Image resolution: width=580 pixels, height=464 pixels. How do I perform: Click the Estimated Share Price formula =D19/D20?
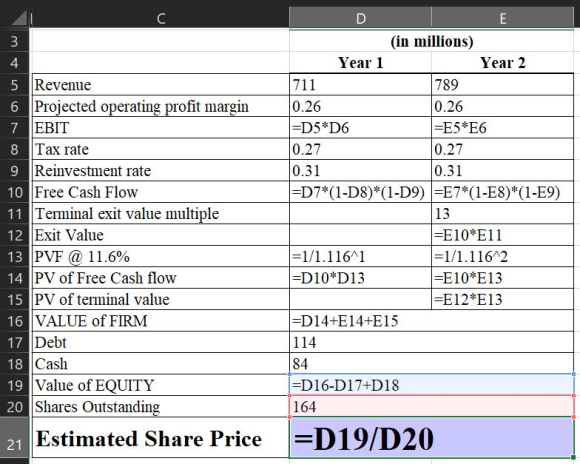(x=432, y=438)
